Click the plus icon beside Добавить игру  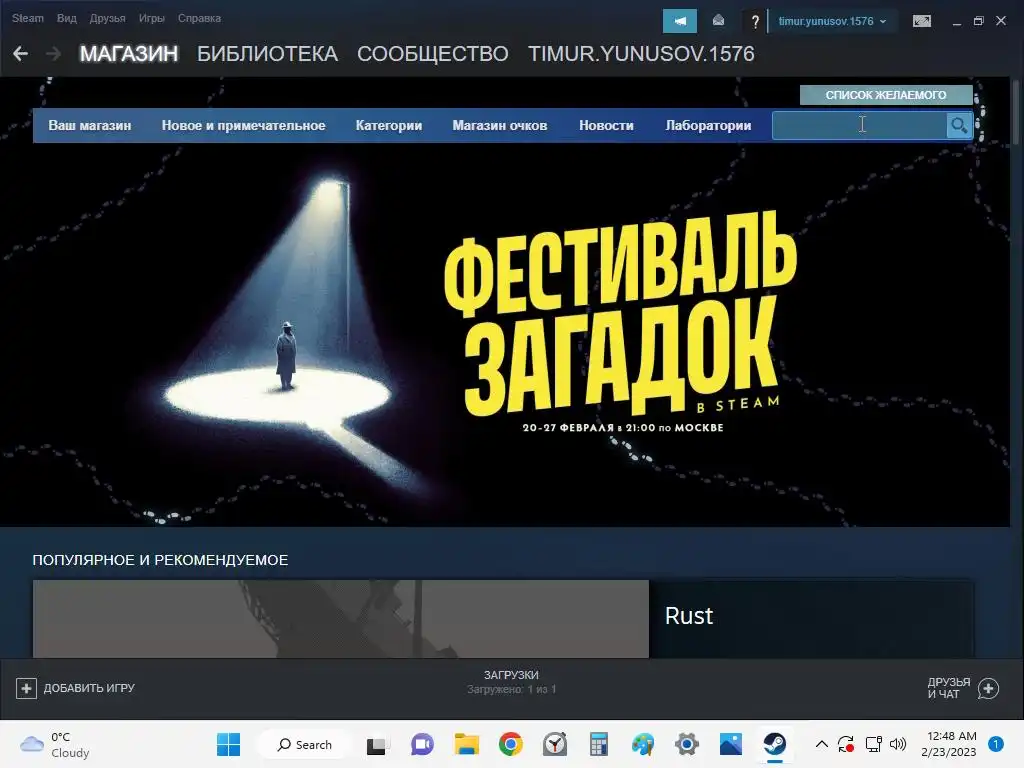(x=26, y=688)
